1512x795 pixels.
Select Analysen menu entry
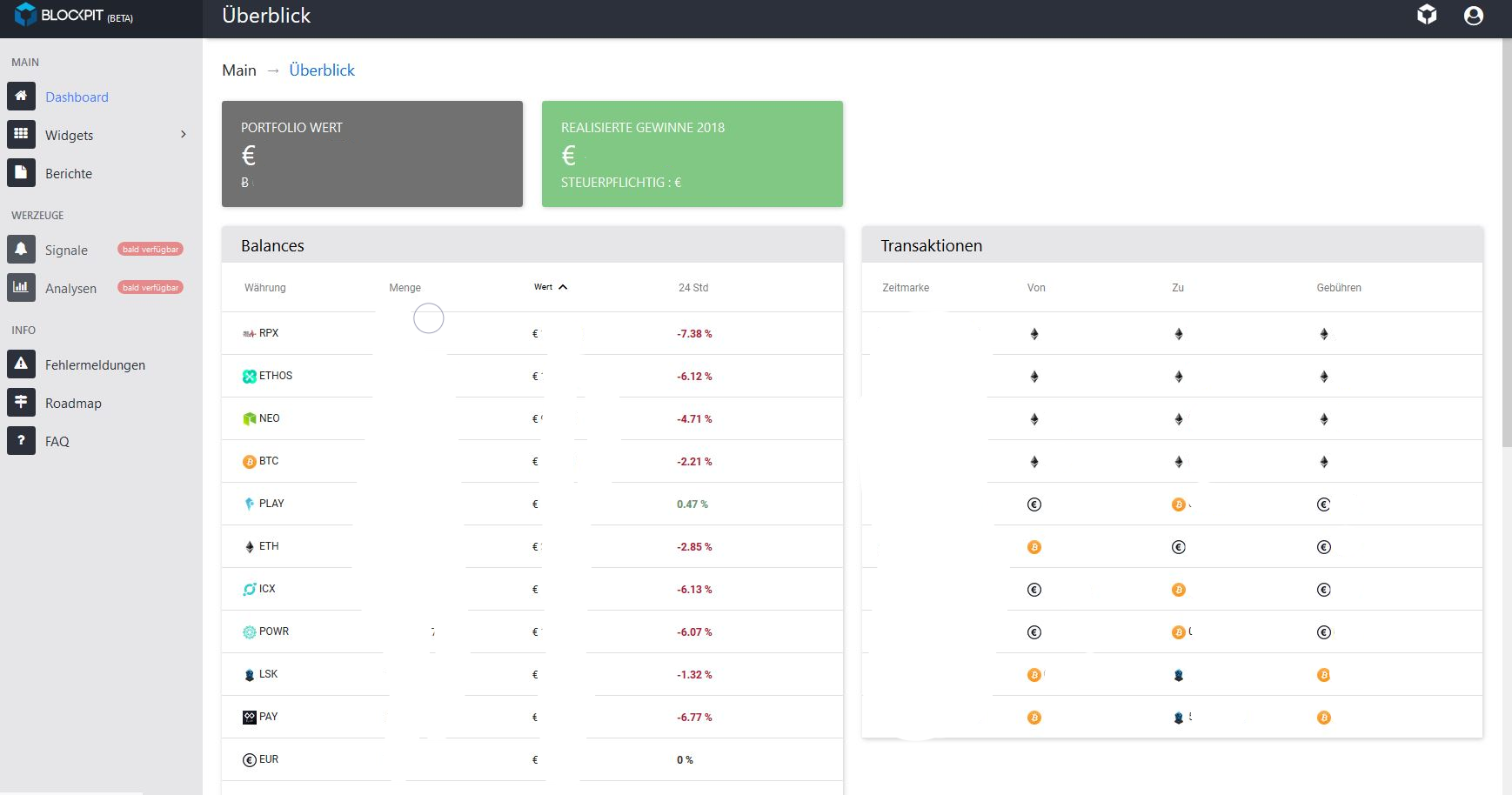pos(70,289)
